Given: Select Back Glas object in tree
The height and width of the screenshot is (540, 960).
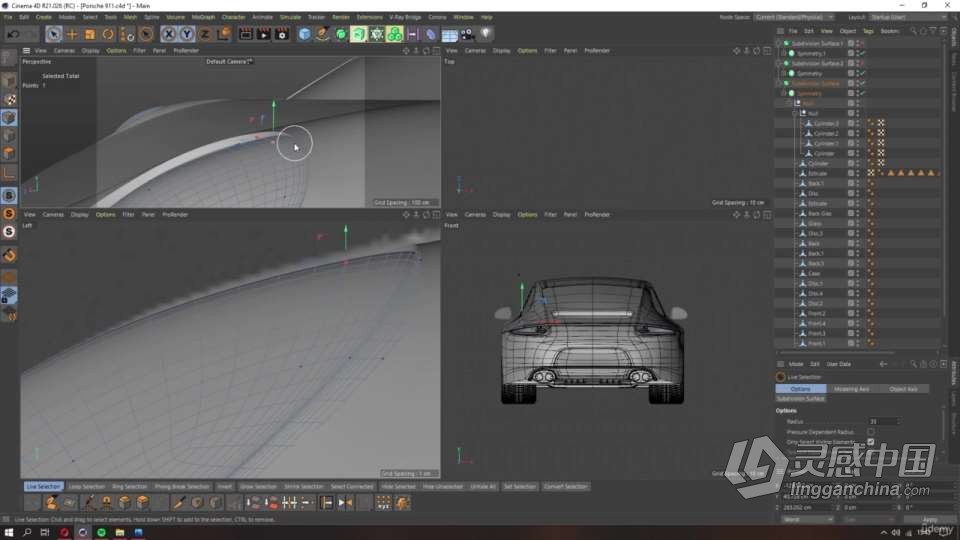Looking at the screenshot, I should tap(820, 213).
